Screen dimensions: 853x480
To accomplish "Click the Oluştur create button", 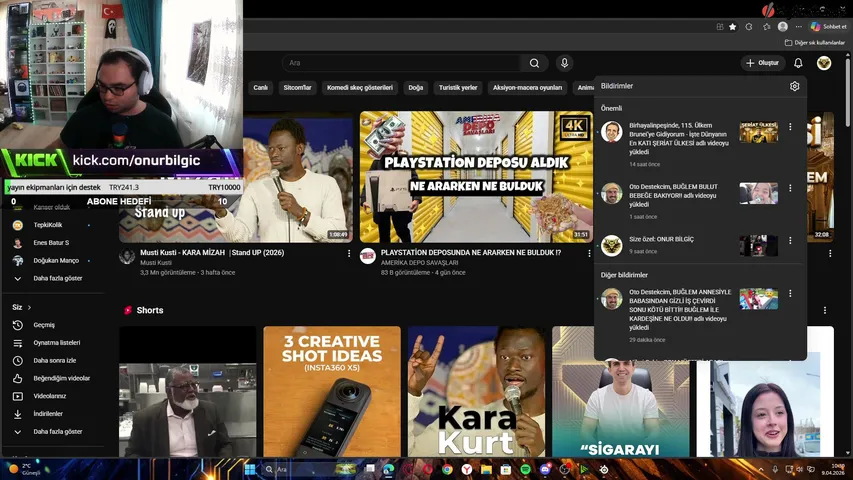I will click(762, 63).
